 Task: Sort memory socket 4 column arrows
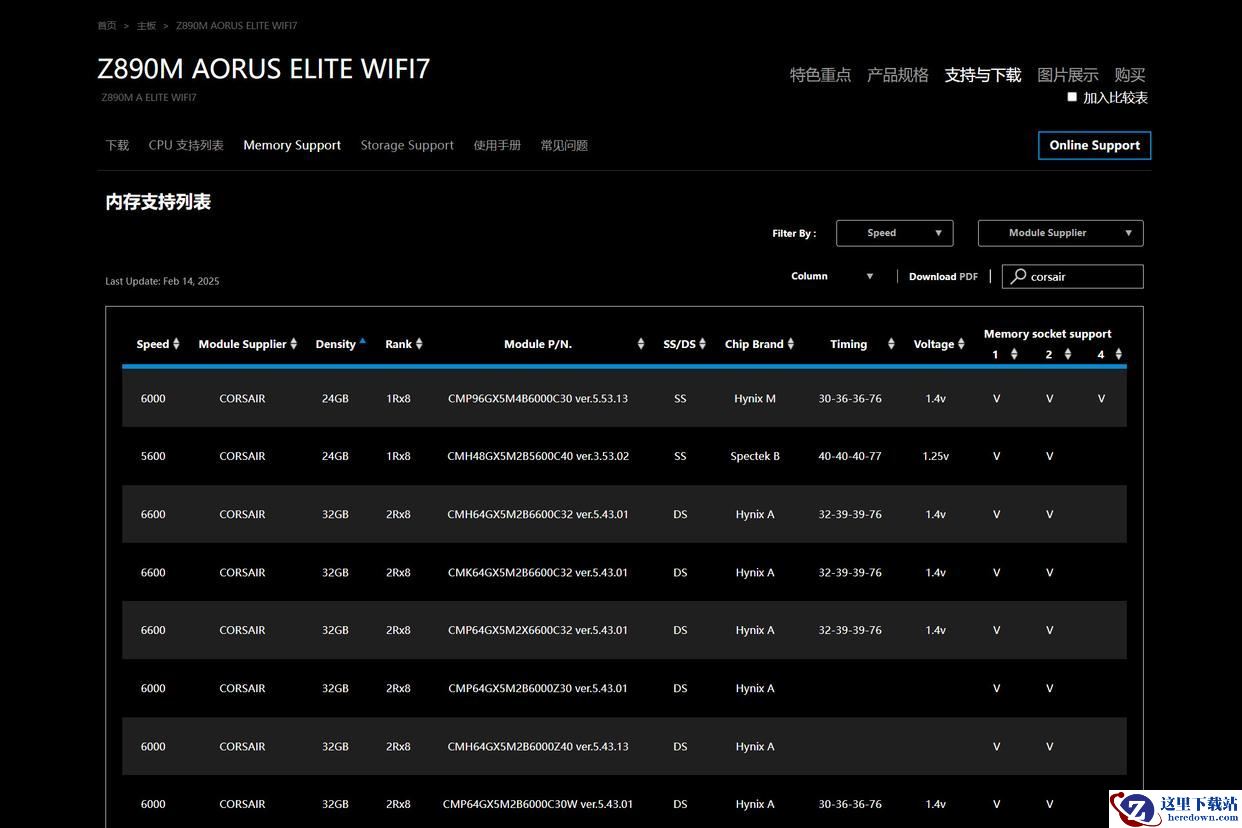click(1119, 354)
